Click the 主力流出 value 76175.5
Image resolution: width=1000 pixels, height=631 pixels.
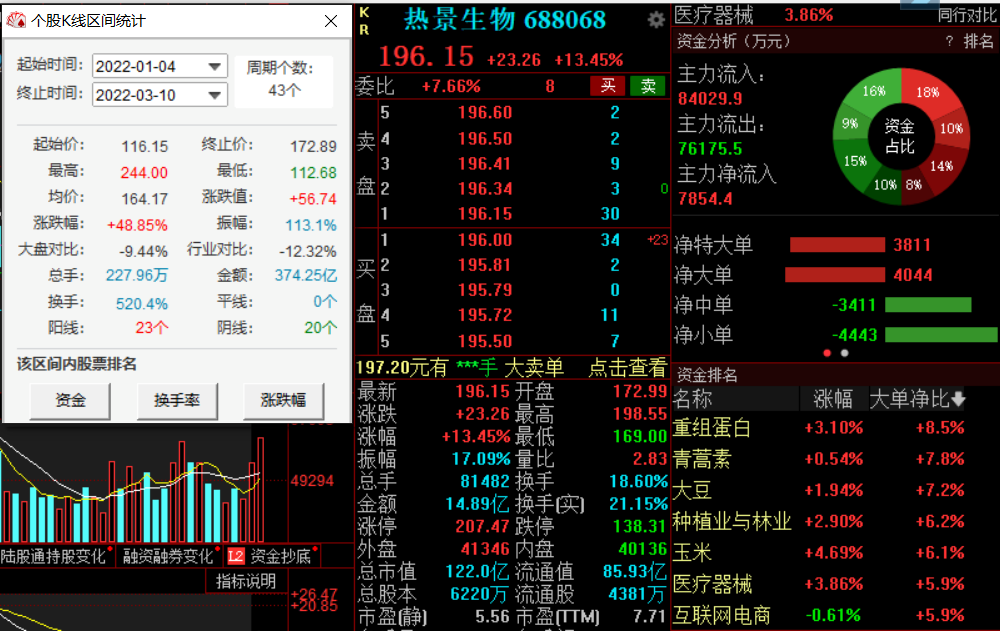pyautogui.click(x=710, y=149)
